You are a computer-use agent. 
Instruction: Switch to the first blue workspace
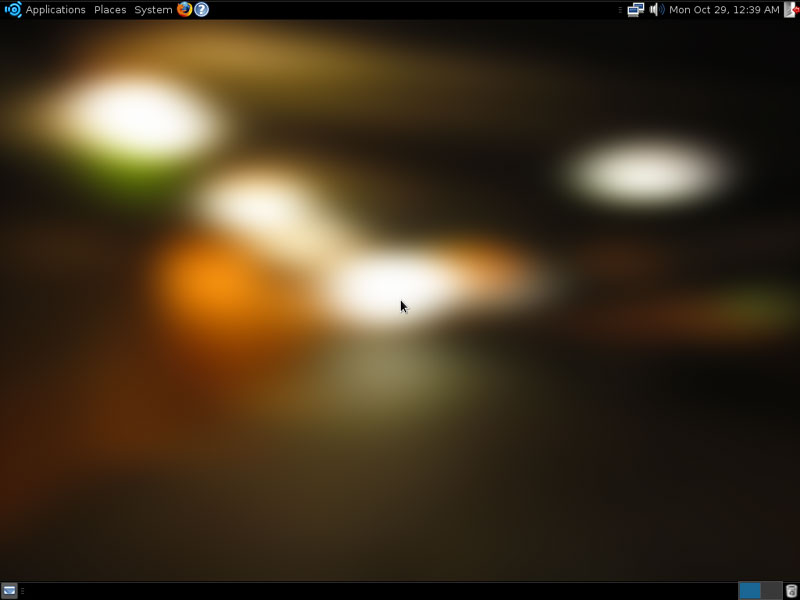[x=750, y=591]
